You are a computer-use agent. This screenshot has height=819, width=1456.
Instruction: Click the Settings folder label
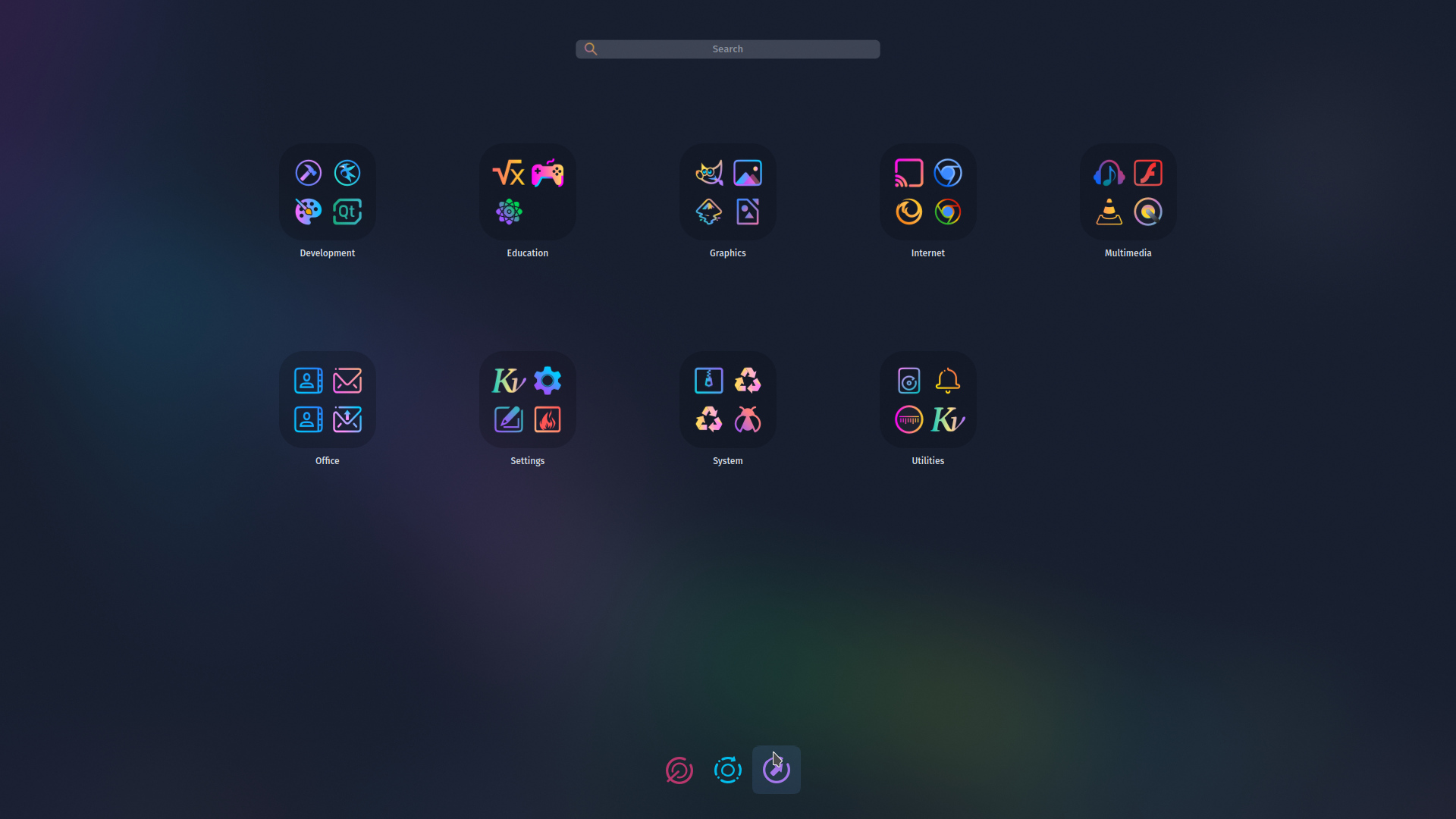527,461
